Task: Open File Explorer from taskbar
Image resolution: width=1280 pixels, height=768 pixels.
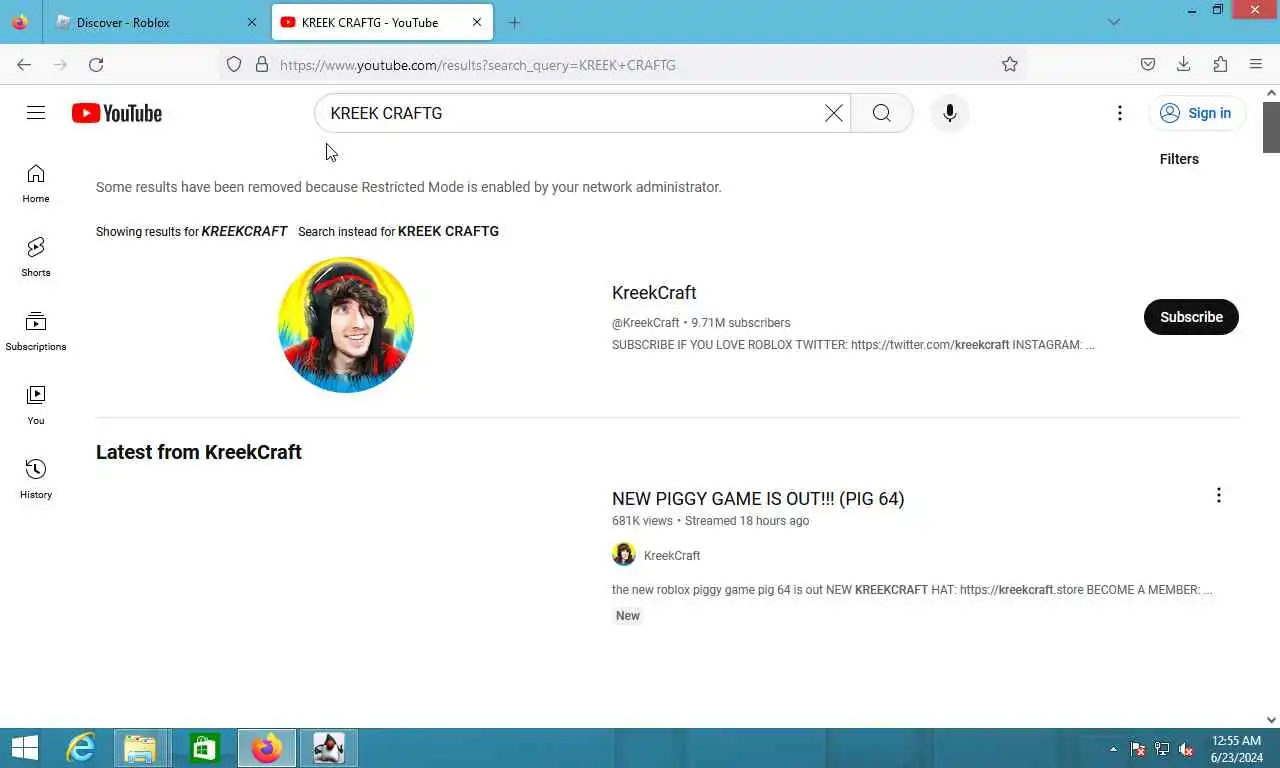Action: click(x=141, y=748)
